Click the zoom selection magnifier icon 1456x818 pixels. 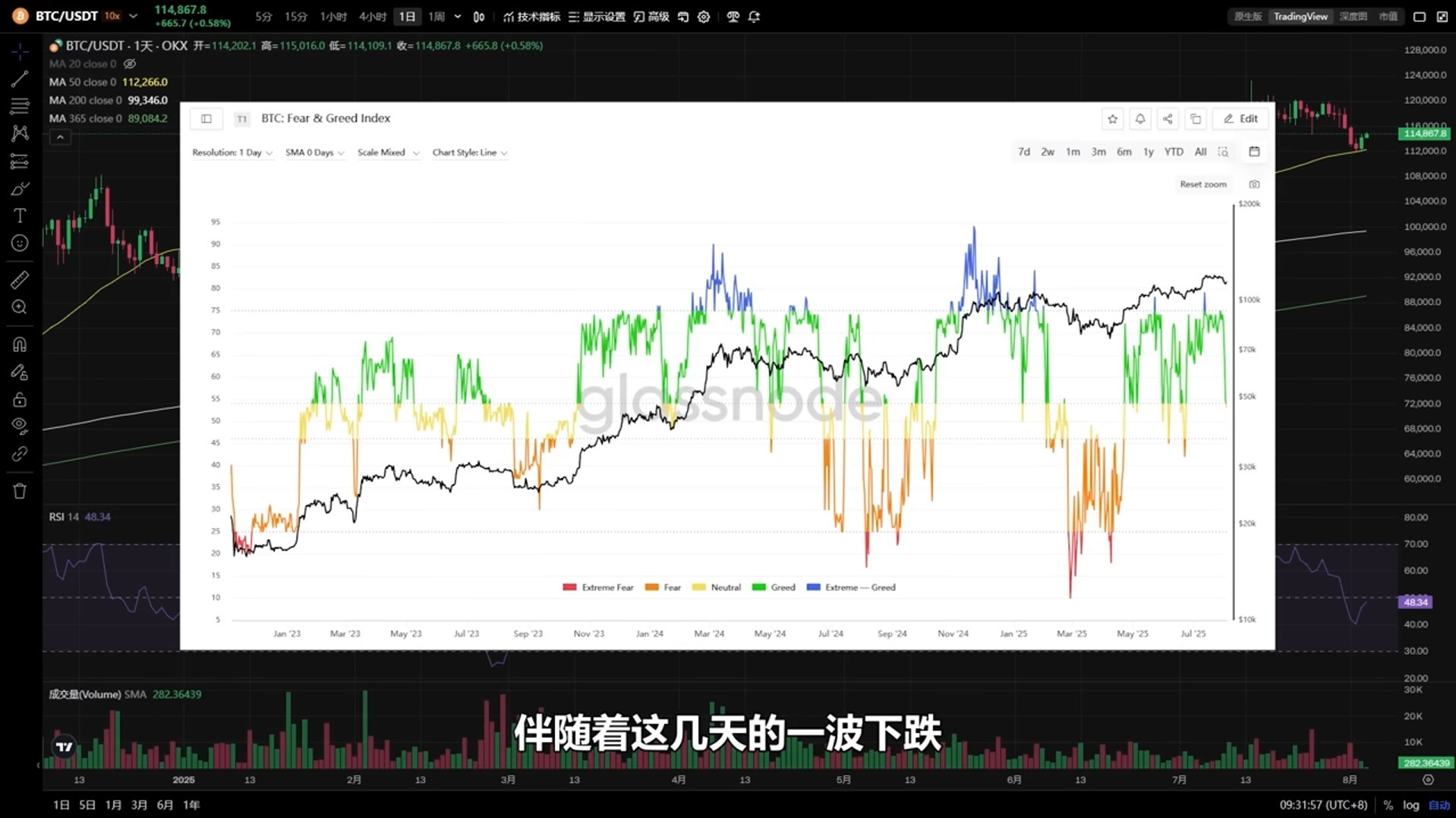point(1223,152)
